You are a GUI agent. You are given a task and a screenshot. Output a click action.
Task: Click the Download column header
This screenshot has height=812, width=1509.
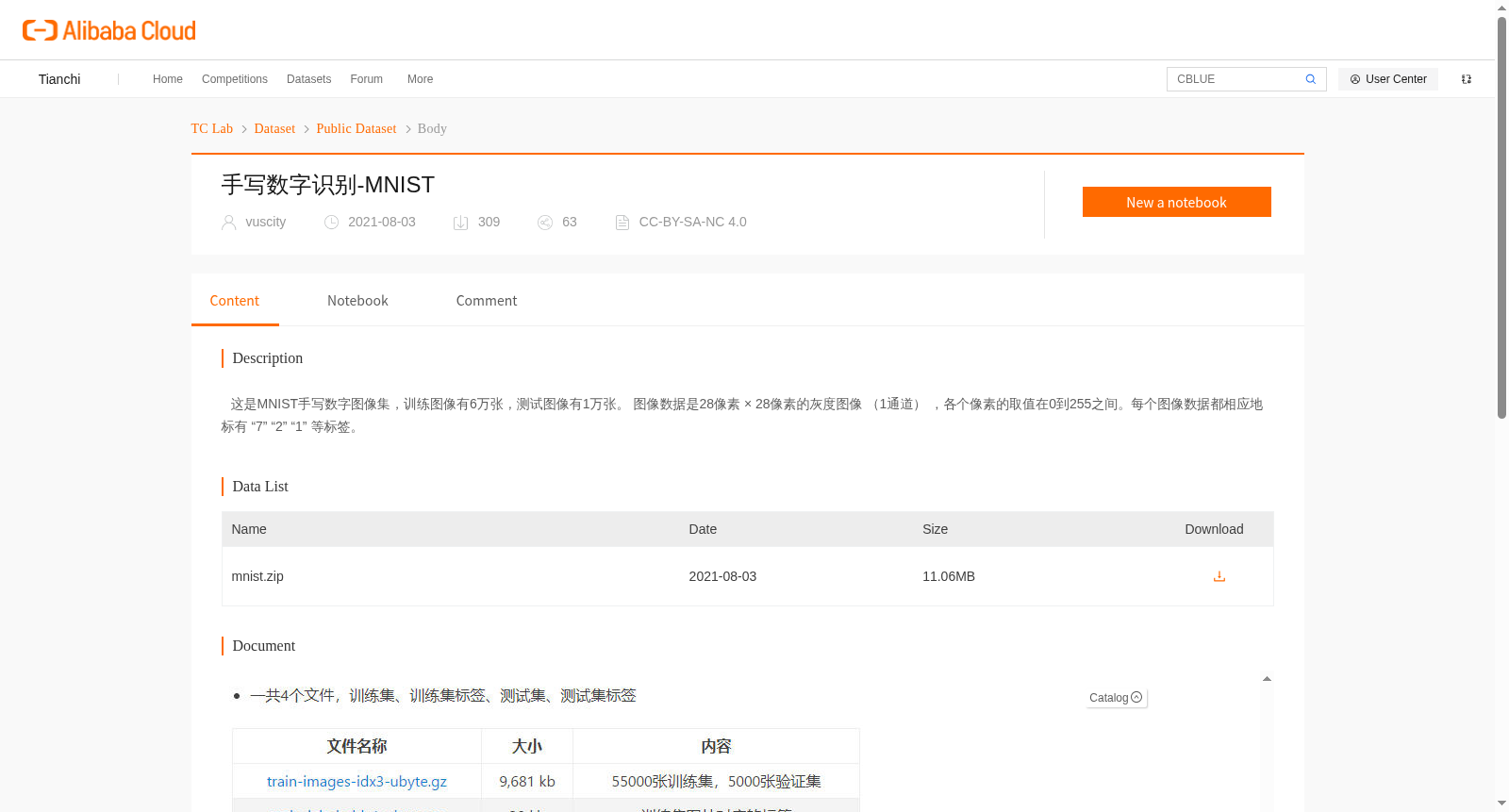(x=1214, y=529)
